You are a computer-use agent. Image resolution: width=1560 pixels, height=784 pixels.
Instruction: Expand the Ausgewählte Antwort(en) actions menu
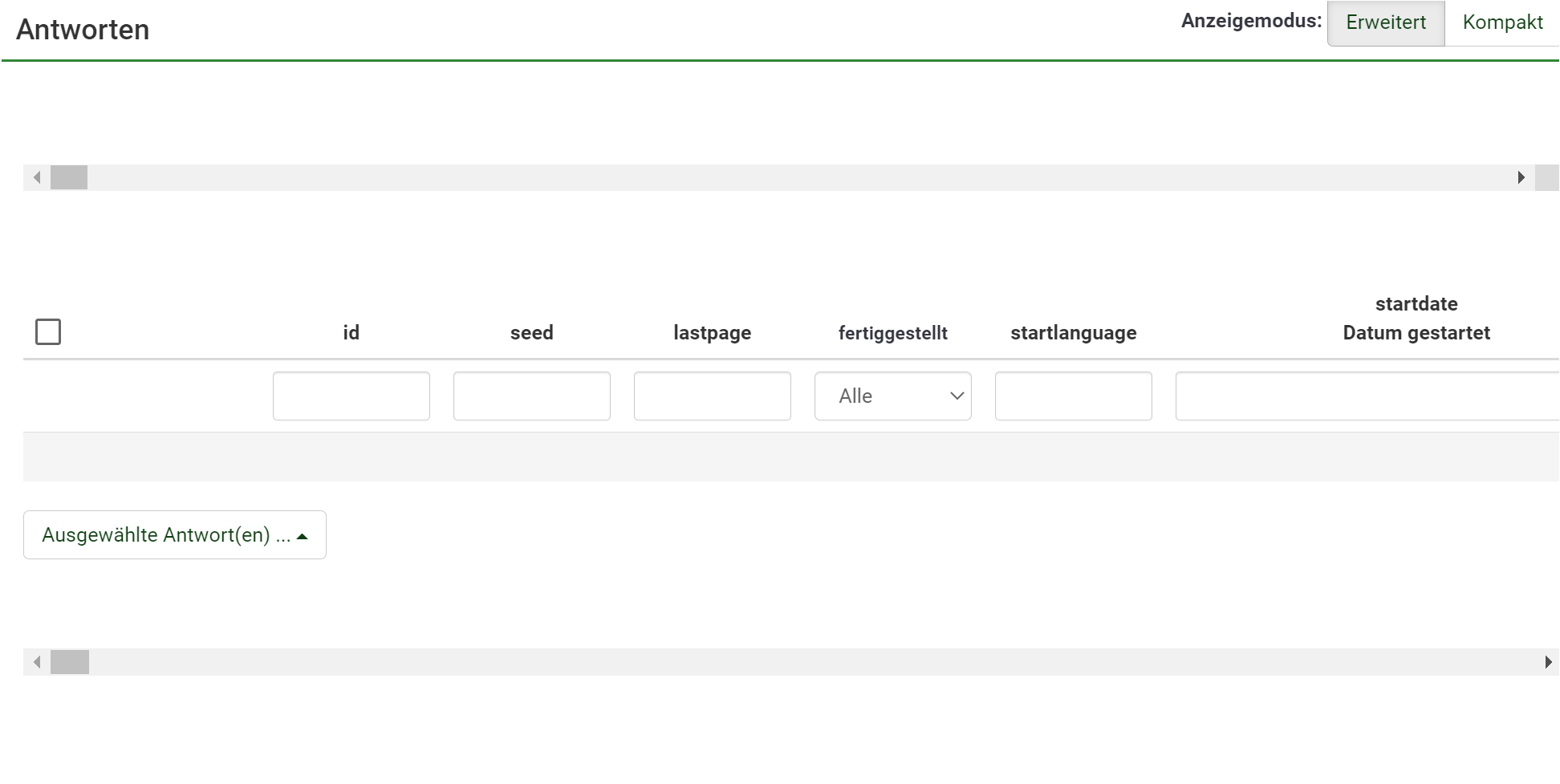click(175, 535)
